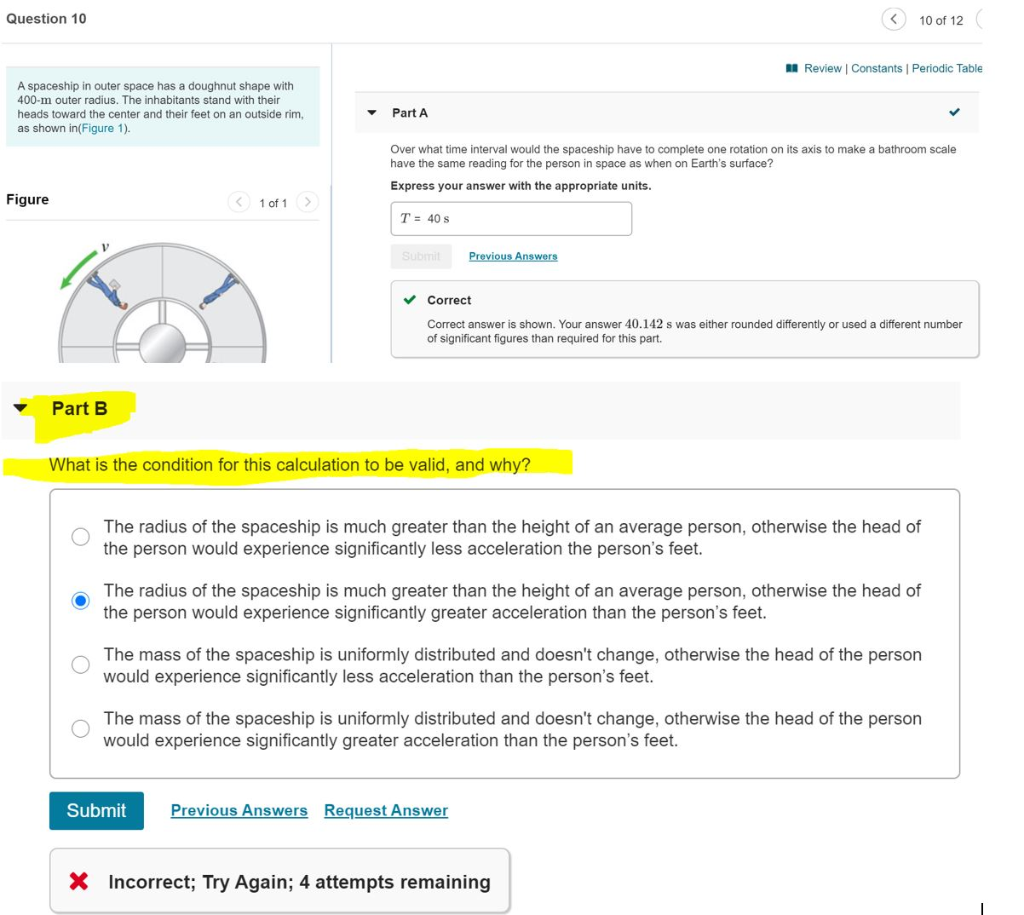This screenshot has width=1024, height=915.
Task: Select the last answer choice in Part B
Action: pyautogui.click(x=81, y=728)
